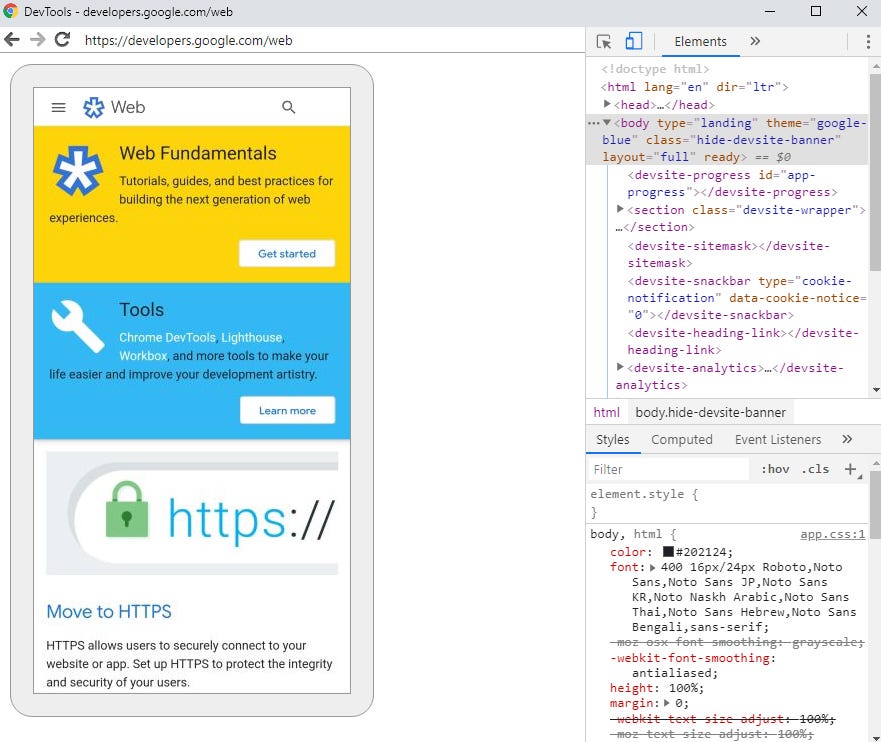
Task: Toggle the .cls classes button
Action: coord(815,470)
